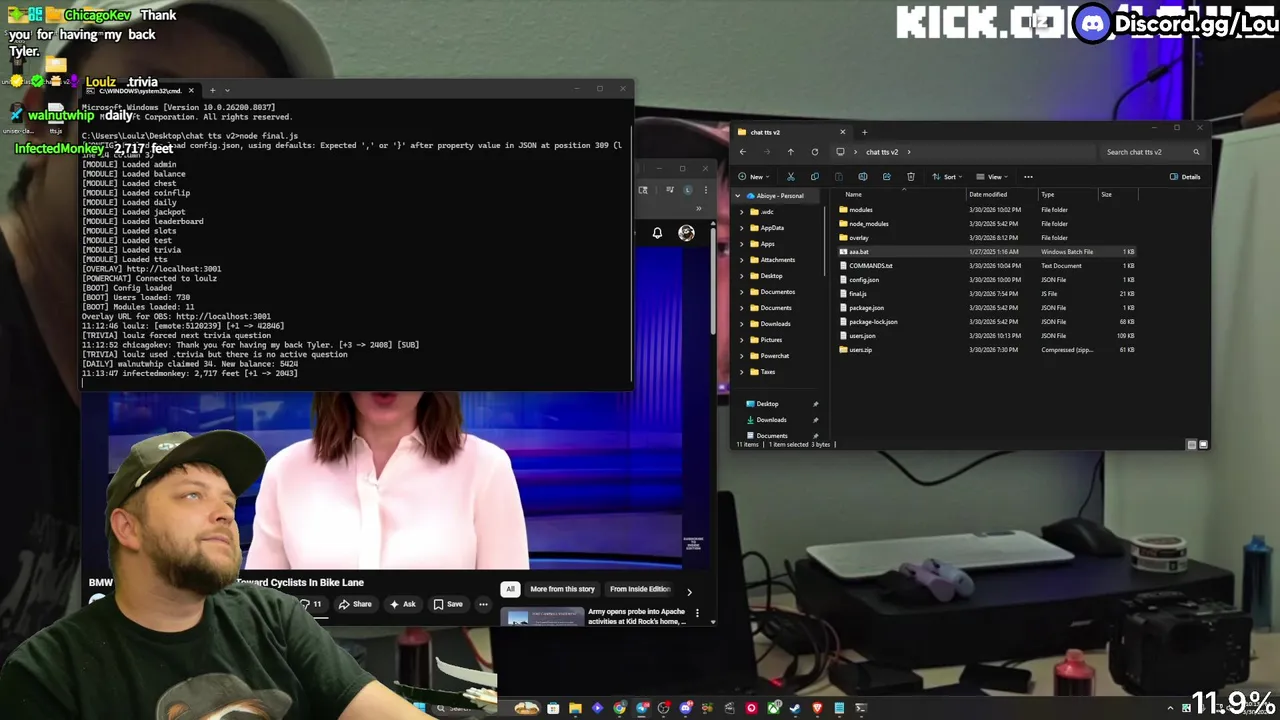Open the View dropdown in File Explorer
Image resolution: width=1280 pixels, height=720 pixels.
point(991,177)
